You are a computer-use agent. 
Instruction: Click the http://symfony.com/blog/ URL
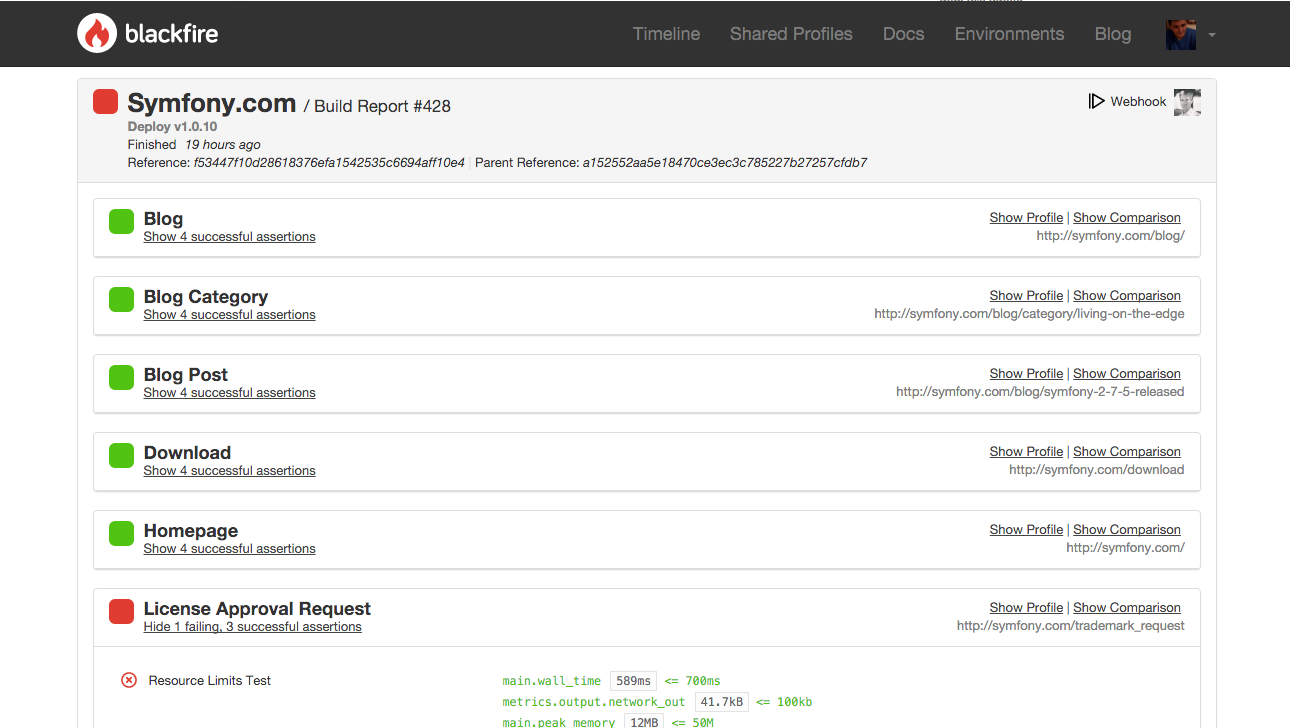click(x=1110, y=236)
